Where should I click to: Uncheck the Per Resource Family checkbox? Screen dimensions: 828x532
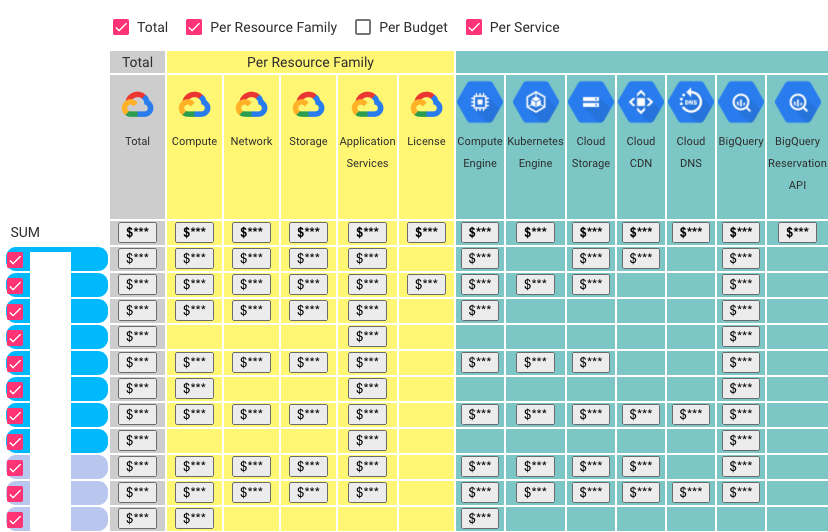tap(194, 27)
